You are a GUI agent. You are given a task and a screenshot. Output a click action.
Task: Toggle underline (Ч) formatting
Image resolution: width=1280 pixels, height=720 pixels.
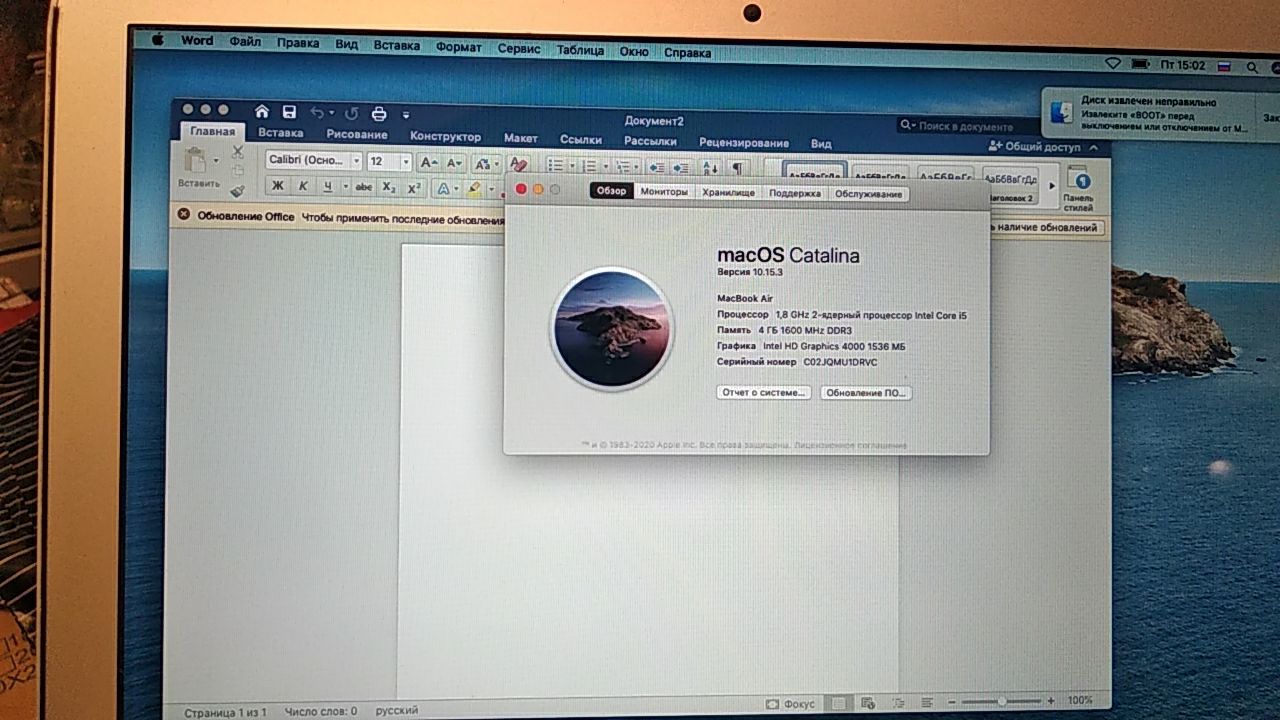(327, 186)
